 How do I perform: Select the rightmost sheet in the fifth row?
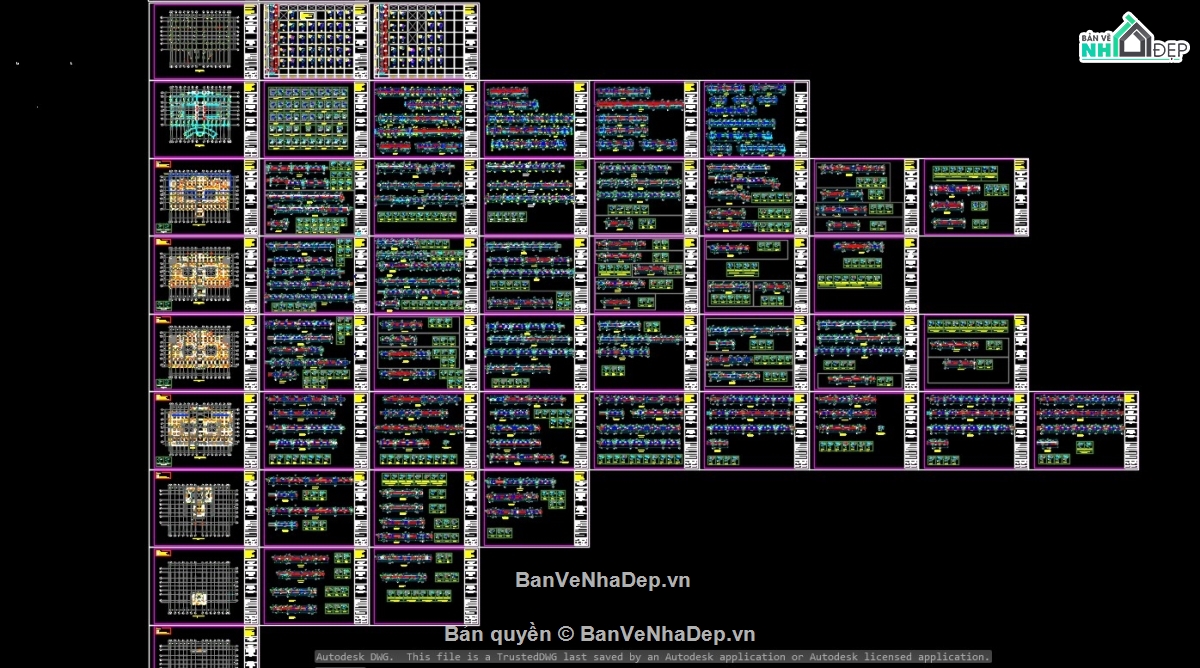[x=975, y=353]
